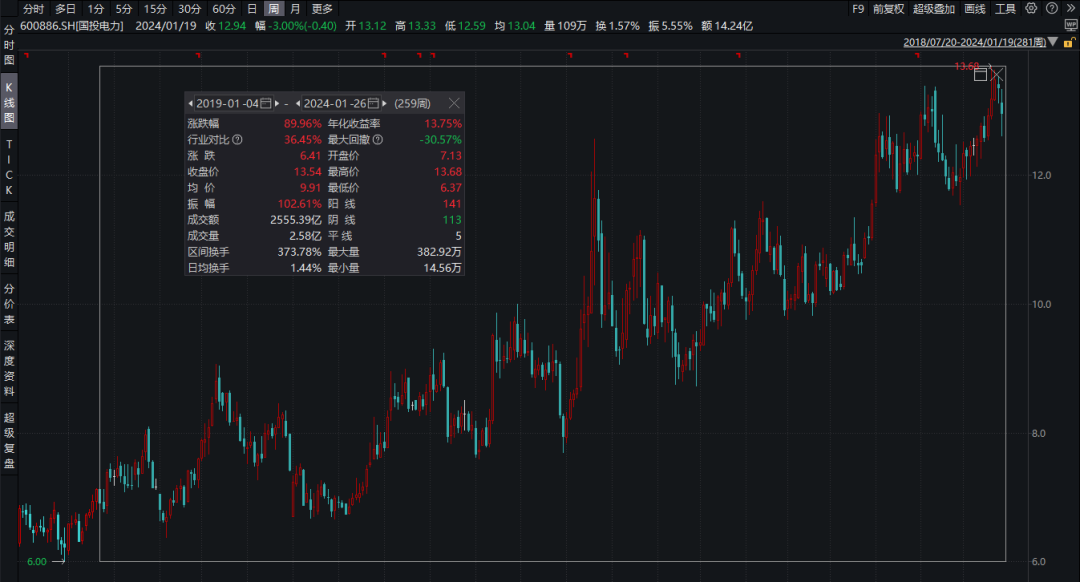Click 最大量 value 382.92万
This screenshot has height=582, width=1080.
(439, 252)
